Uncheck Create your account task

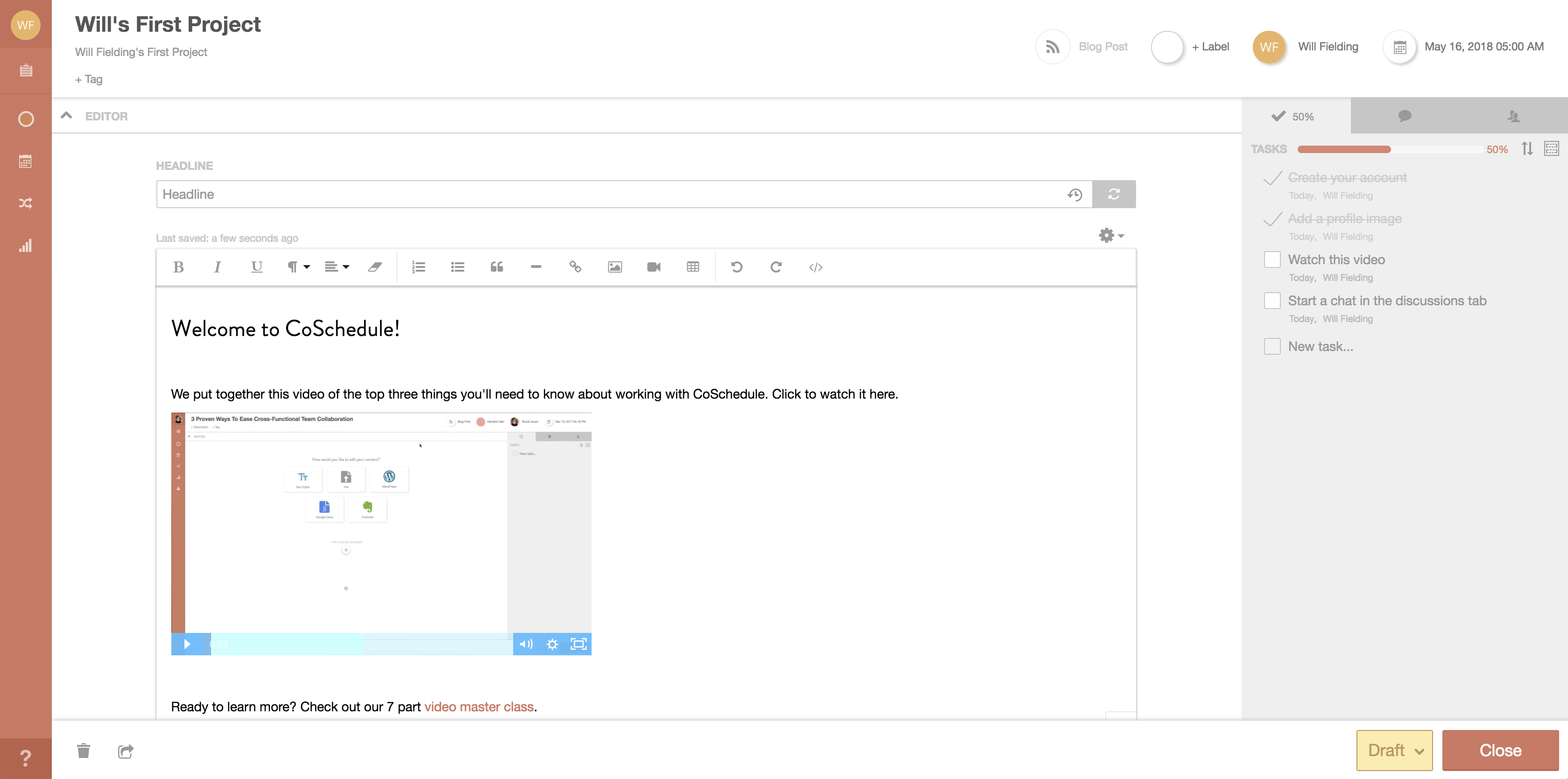1272,178
